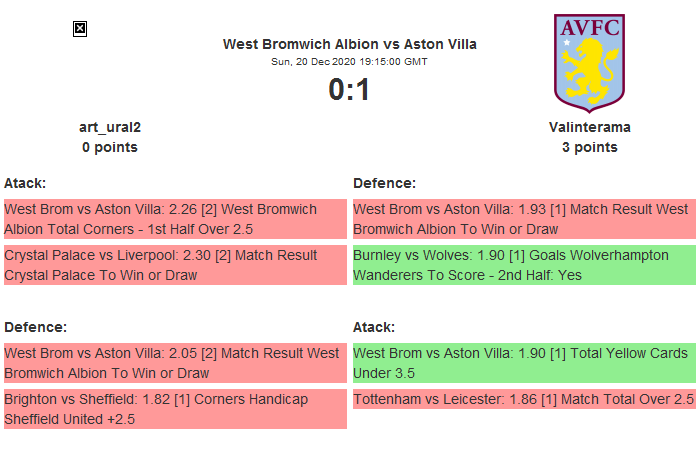Image resolution: width=700 pixels, height=460 pixels.
Task: Click the West Bromwich Albion vs Aston Villa title
Action: (349, 44)
